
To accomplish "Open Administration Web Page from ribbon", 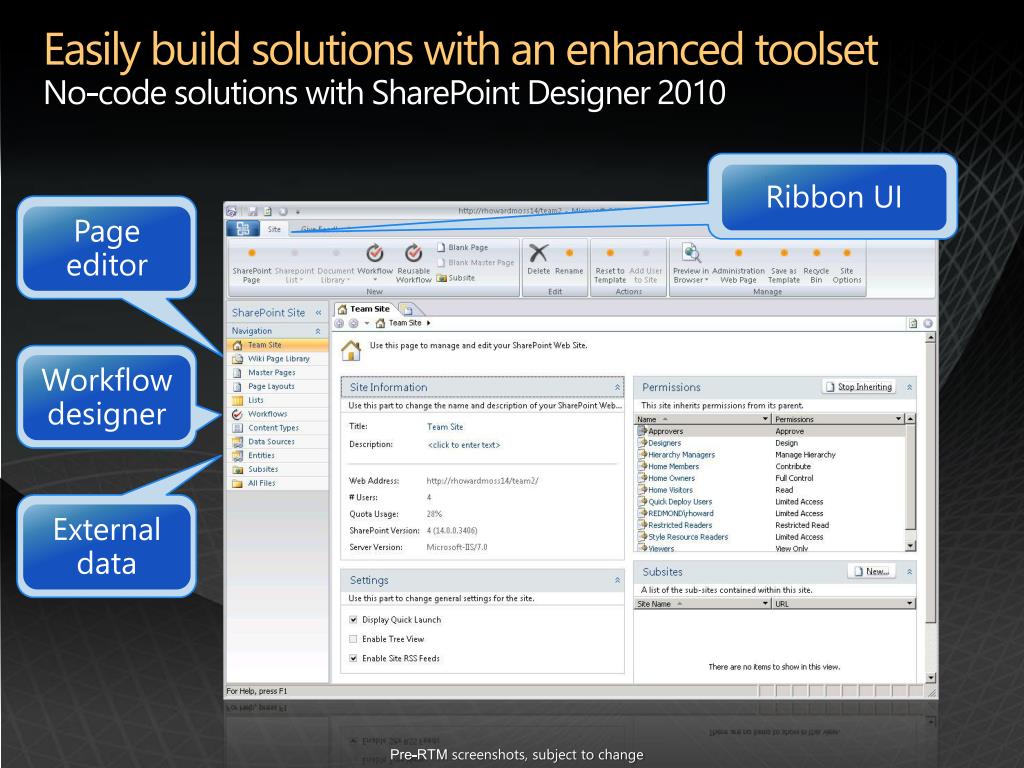I will click(738, 265).
